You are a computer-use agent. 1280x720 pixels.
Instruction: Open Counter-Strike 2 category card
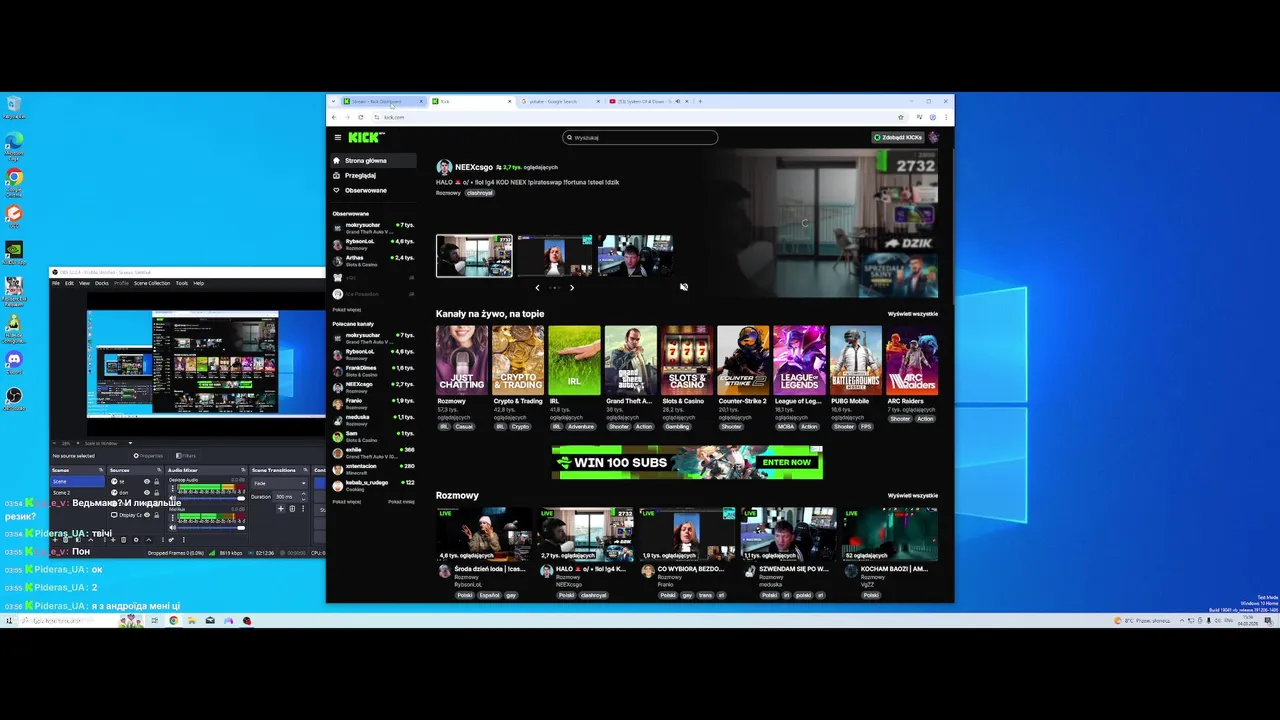point(743,360)
